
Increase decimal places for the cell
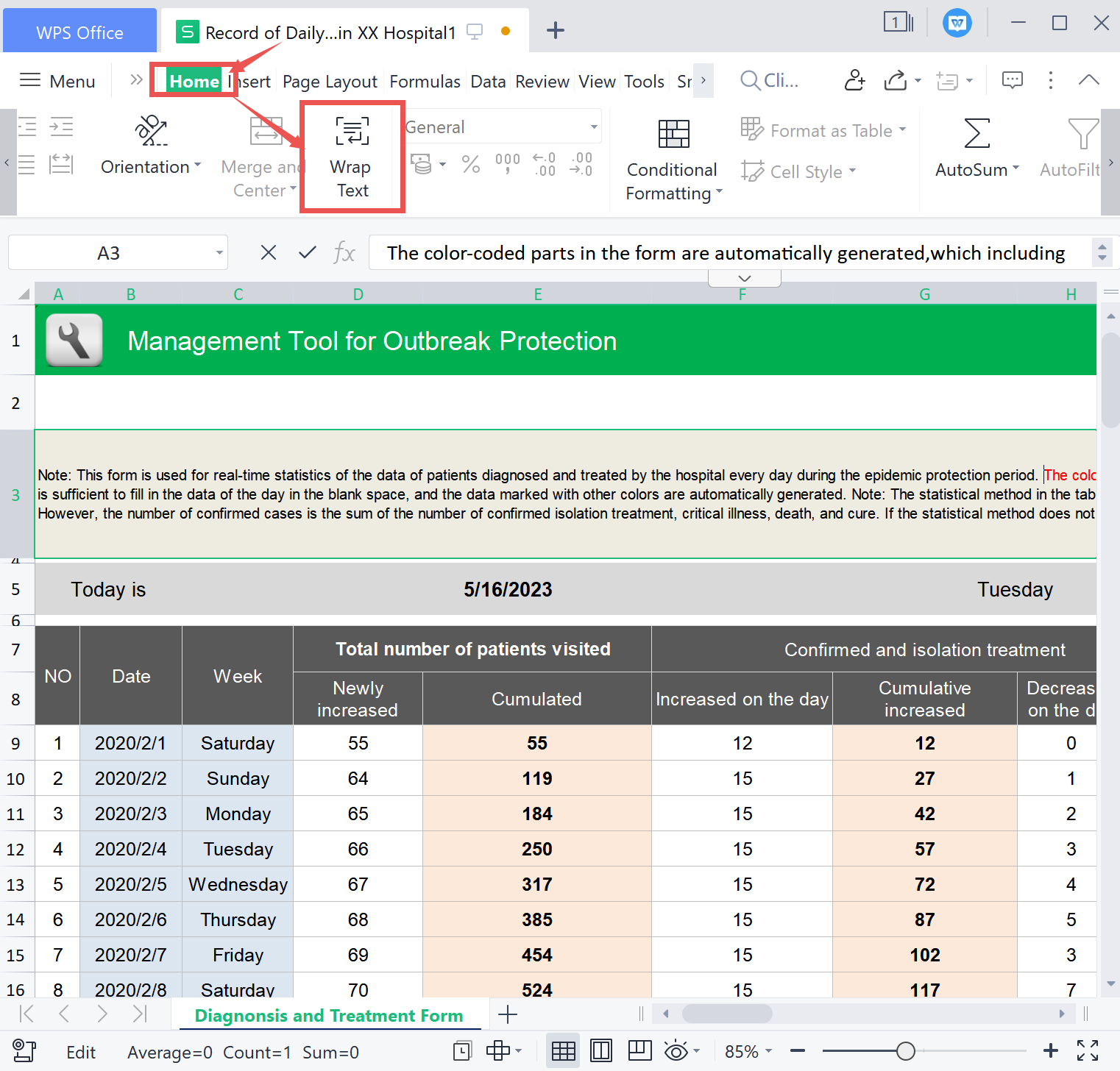pos(545,163)
